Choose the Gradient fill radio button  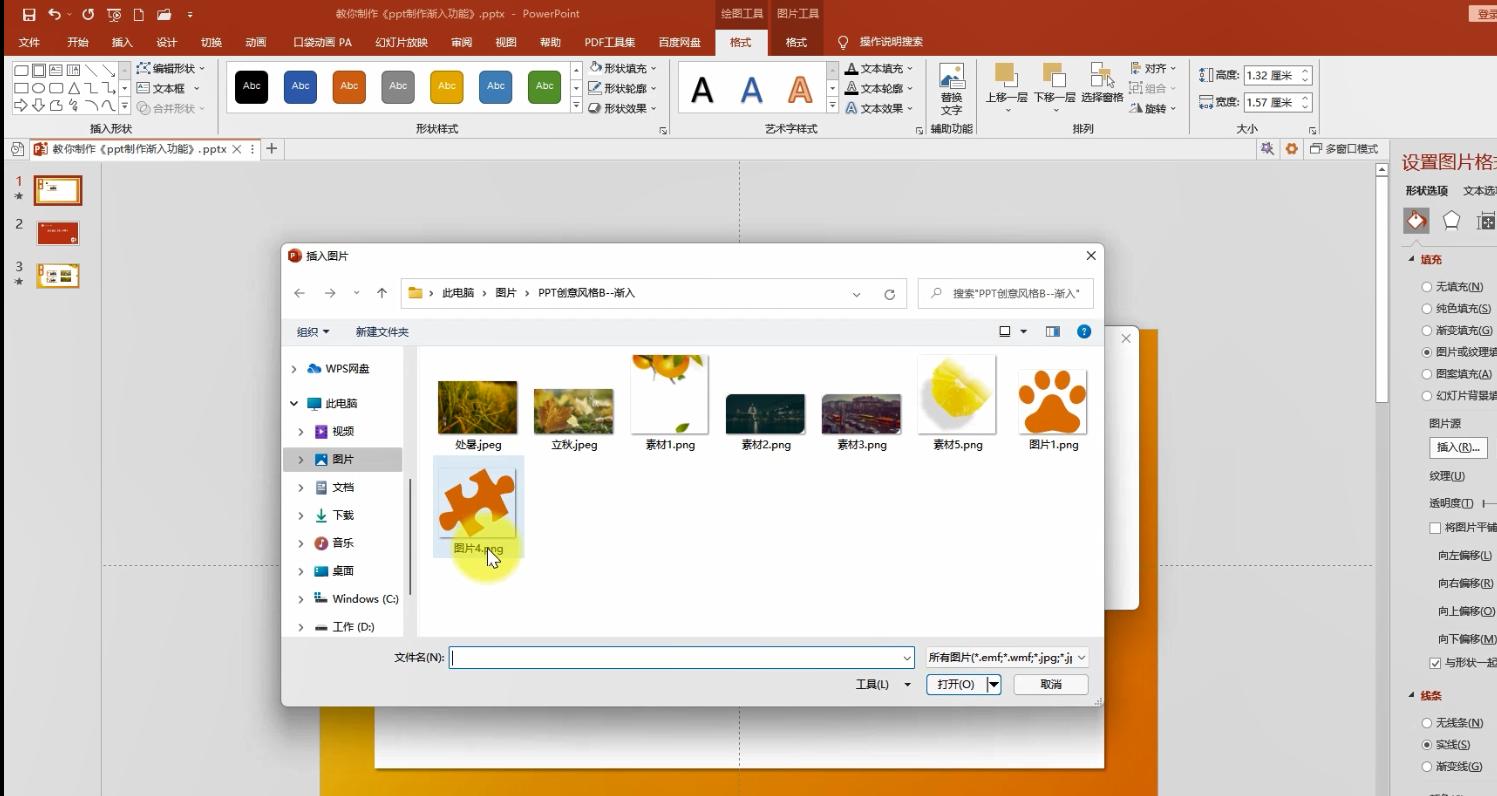tap(1427, 331)
